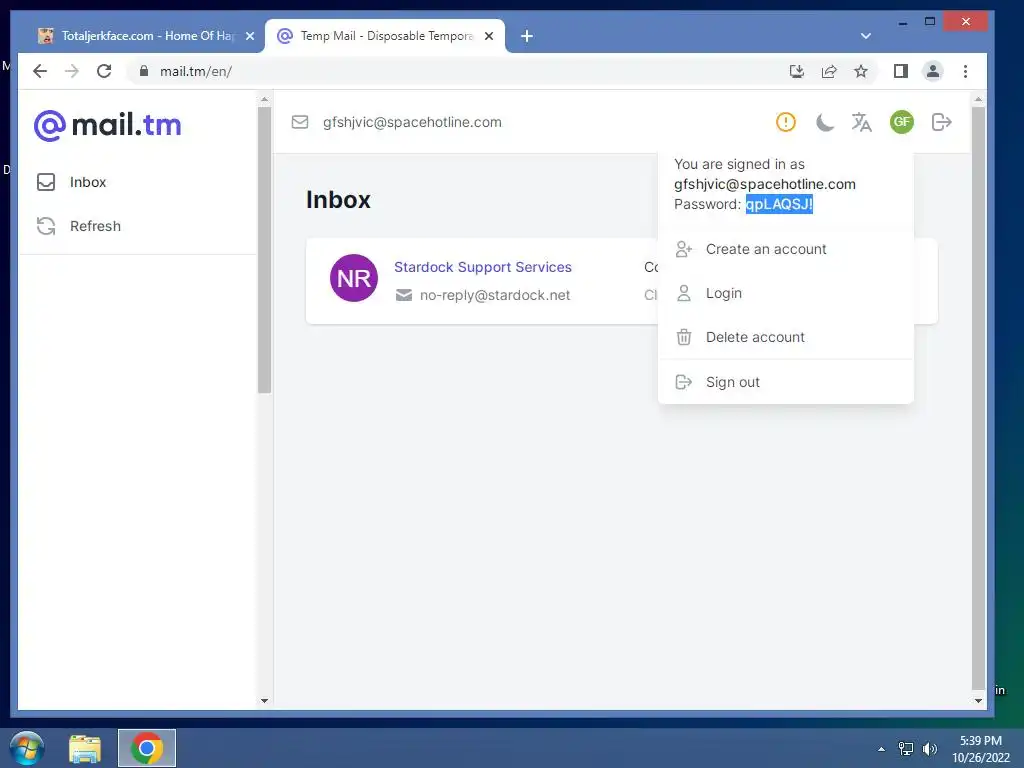Click the network tray icon
Screen dimensions: 1024x768
(x=906, y=749)
